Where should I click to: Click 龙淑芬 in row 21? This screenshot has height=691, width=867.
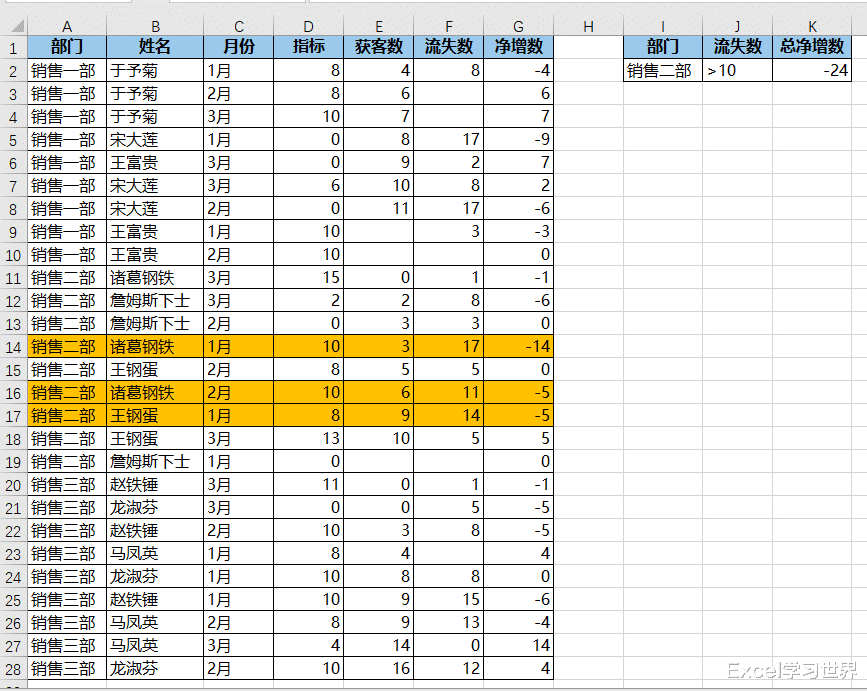[x=155, y=507]
